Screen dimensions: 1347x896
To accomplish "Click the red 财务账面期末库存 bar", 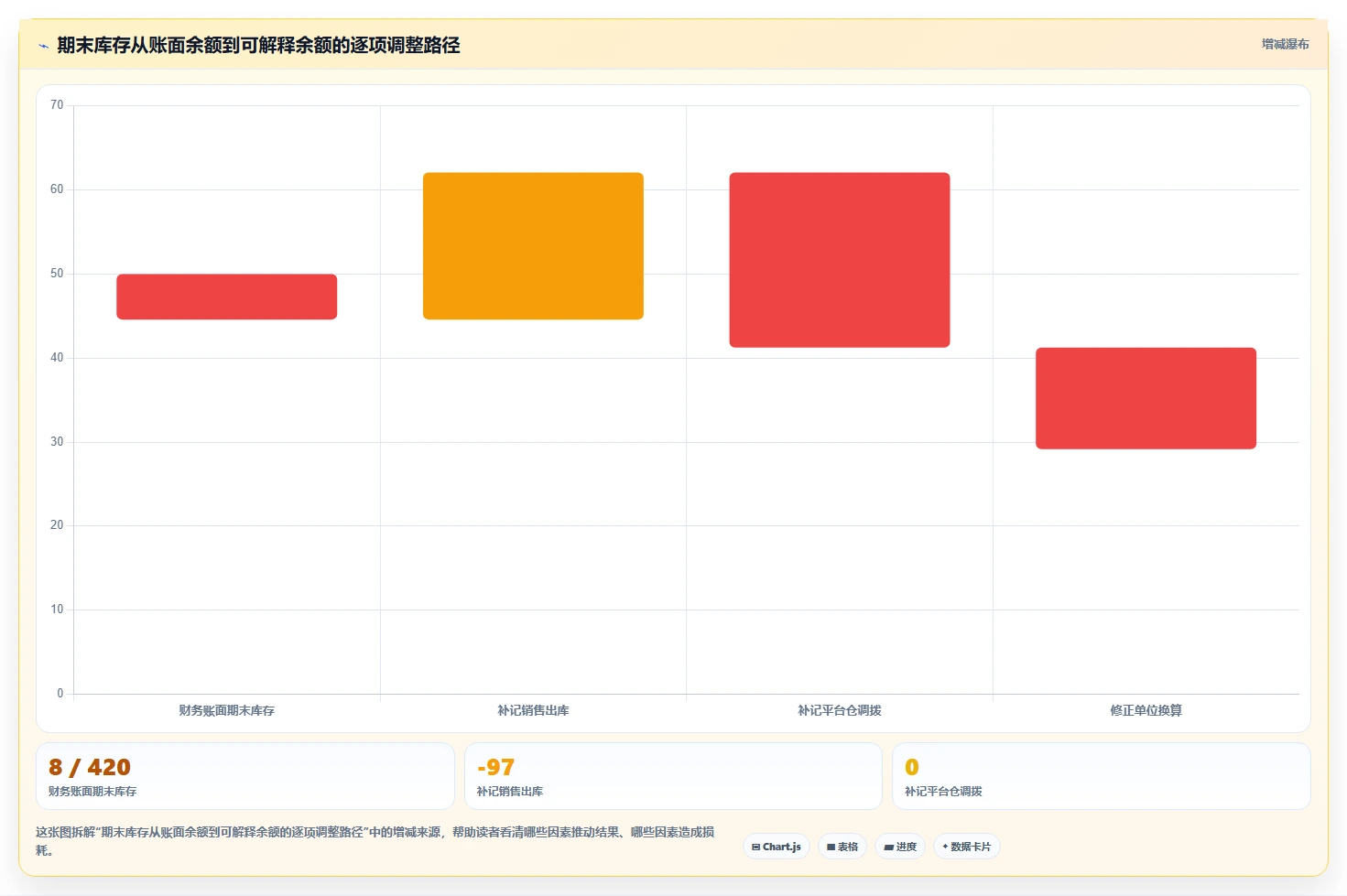I will [227, 297].
